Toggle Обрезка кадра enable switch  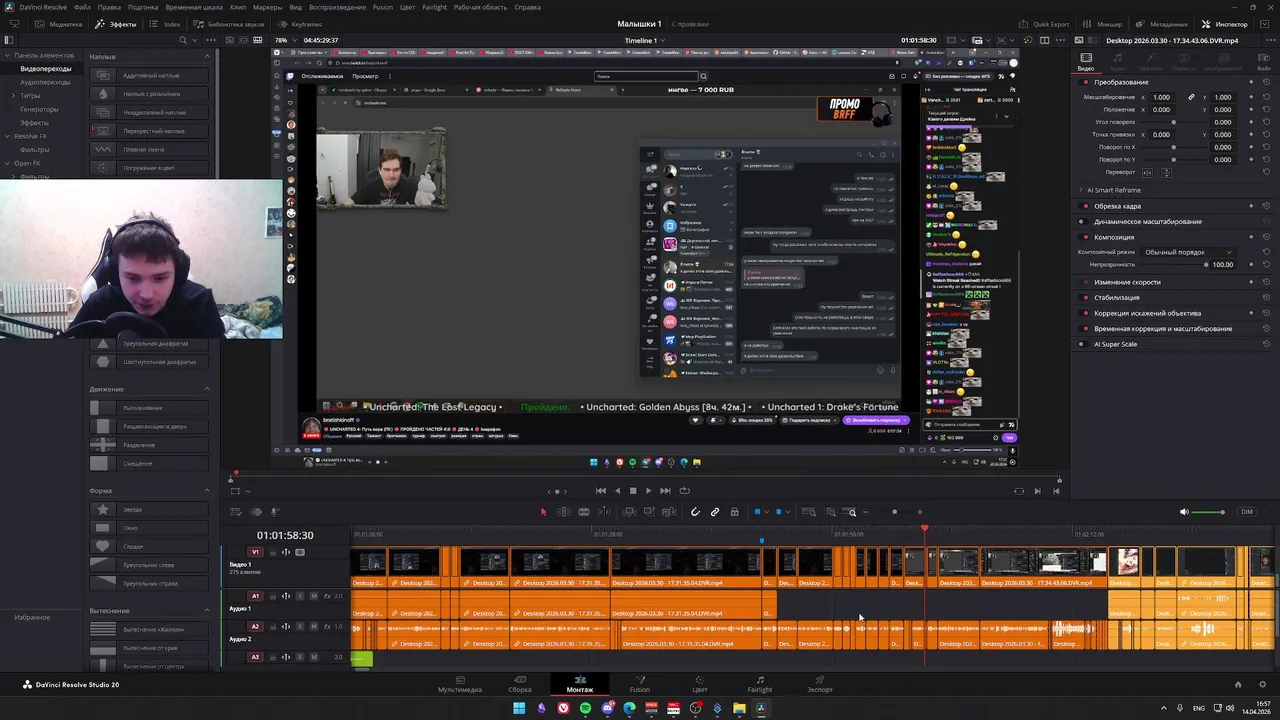coord(1084,206)
